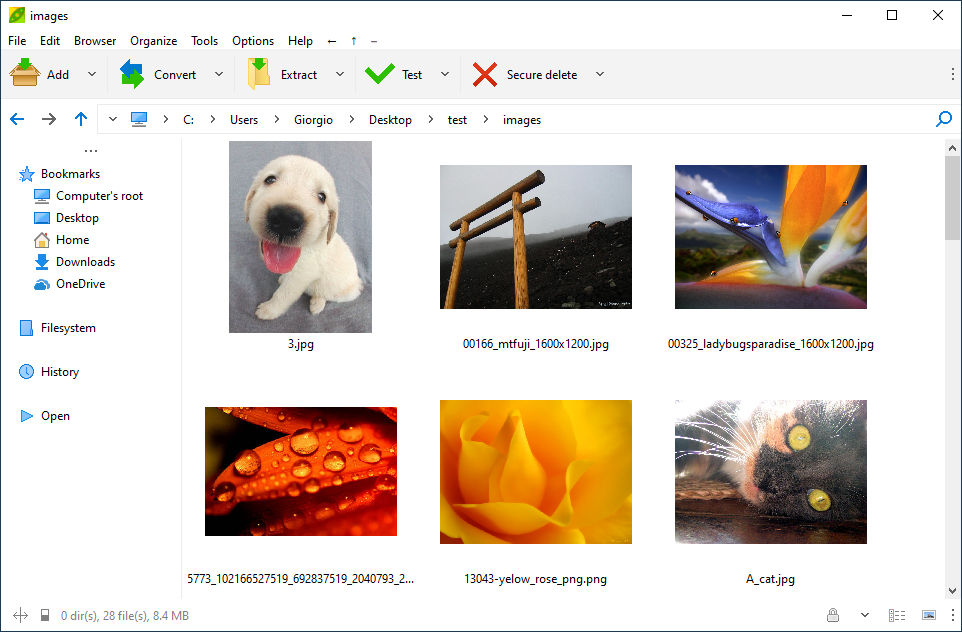Click the red Secure delete icon
This screenshot has height=632, width=962.
(485, 74)
